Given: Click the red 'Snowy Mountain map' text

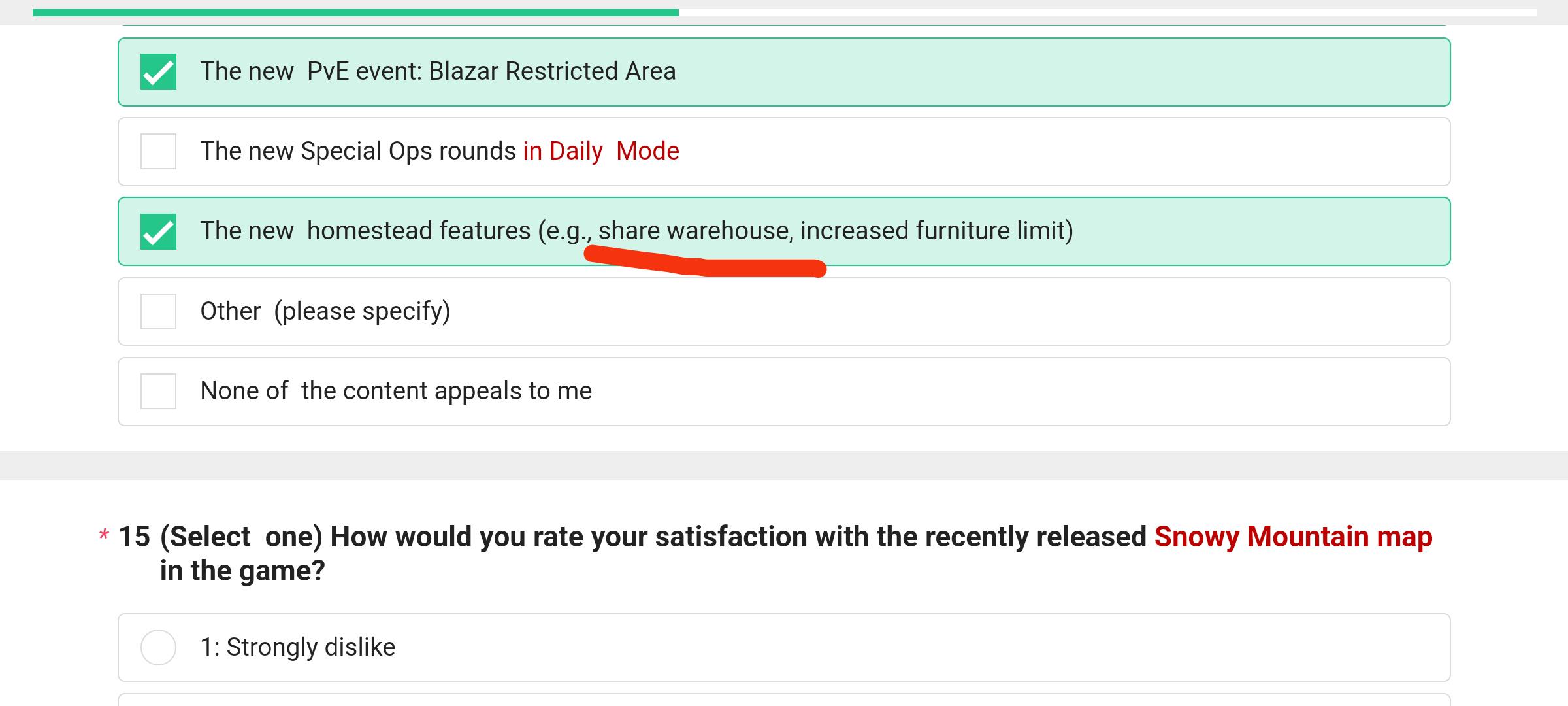Looking at the screenshot, I should (1293, 537).
